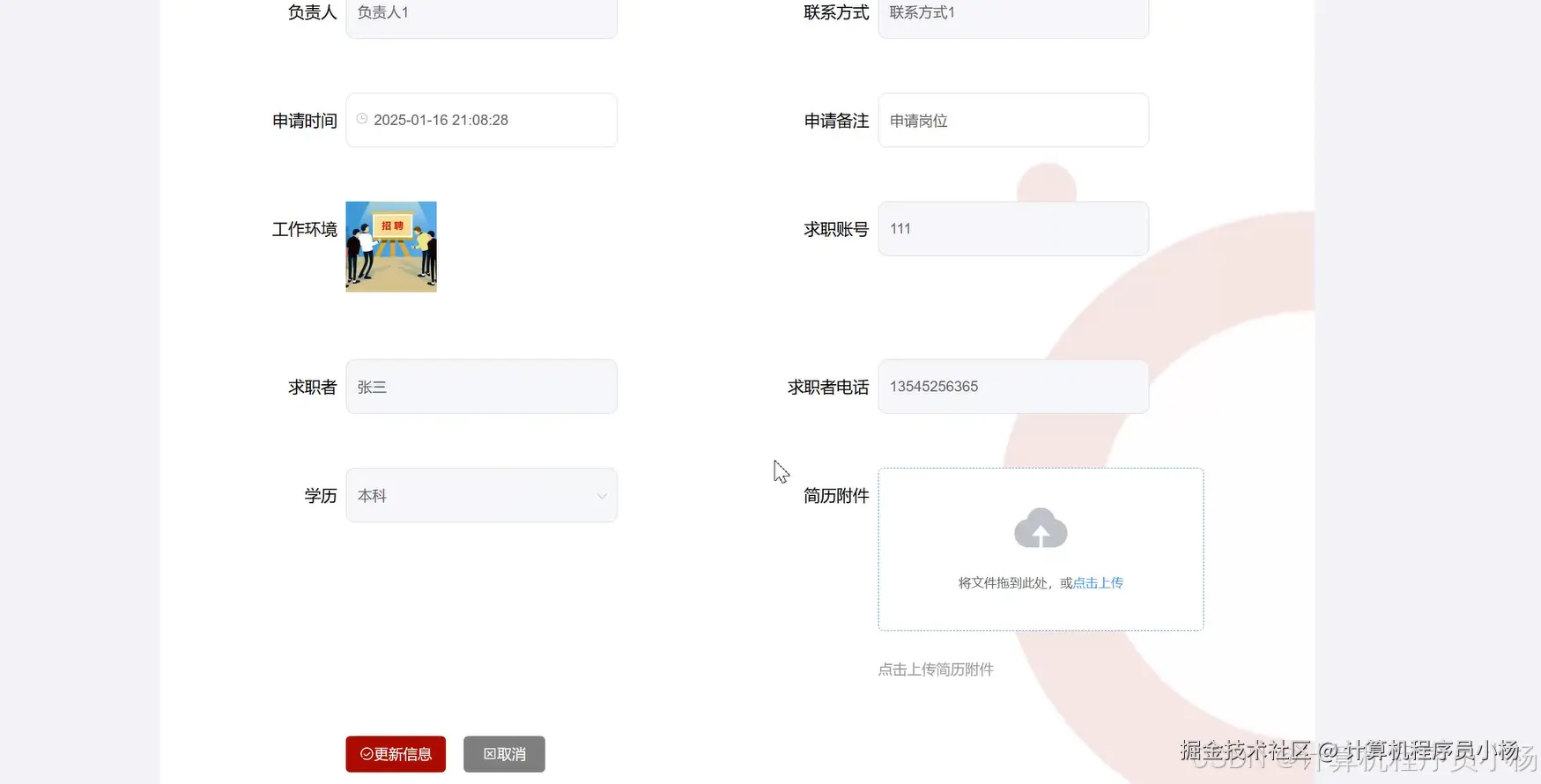Click the 更新信息 button
Image resolution: width=1541 pixels, height=784 pixels.
(396, 754)
